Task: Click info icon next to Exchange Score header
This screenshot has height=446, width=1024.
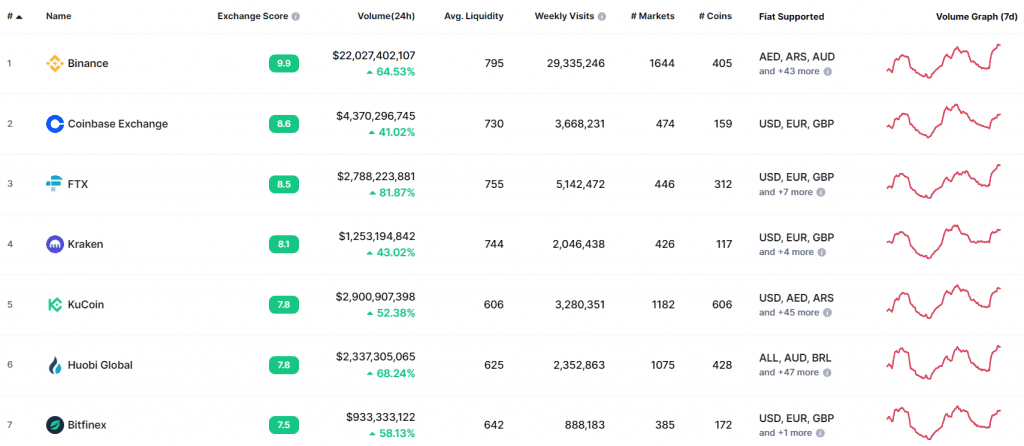Action: (x=296, y=16)
